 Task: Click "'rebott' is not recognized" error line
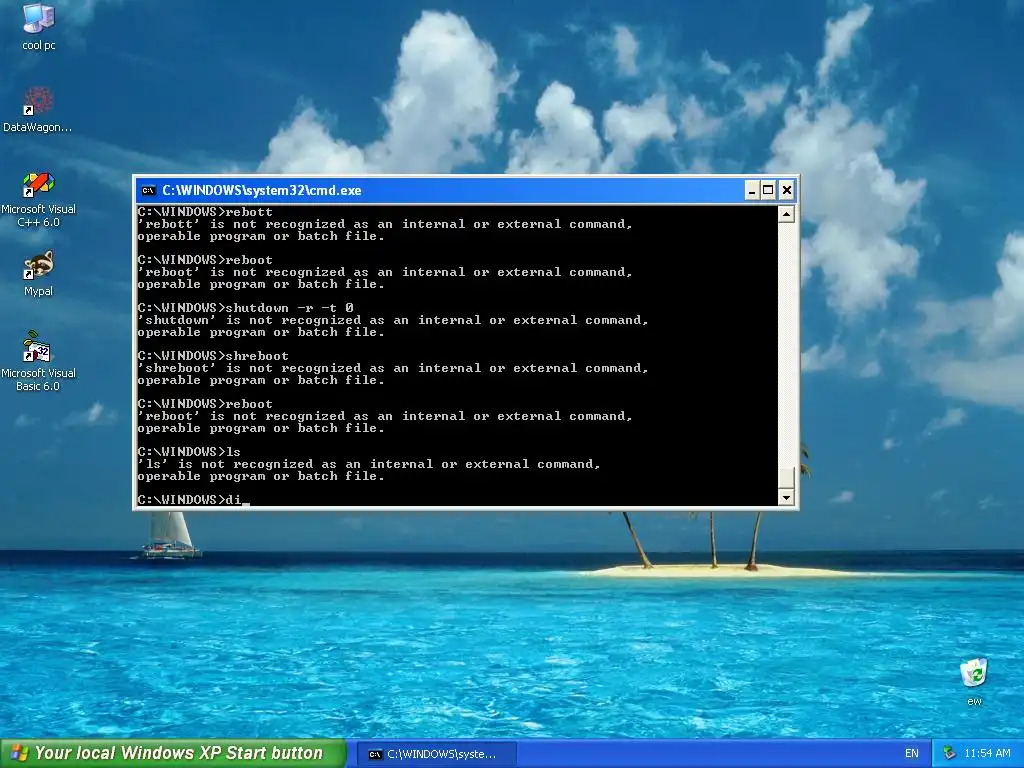(x=385, y=224)
